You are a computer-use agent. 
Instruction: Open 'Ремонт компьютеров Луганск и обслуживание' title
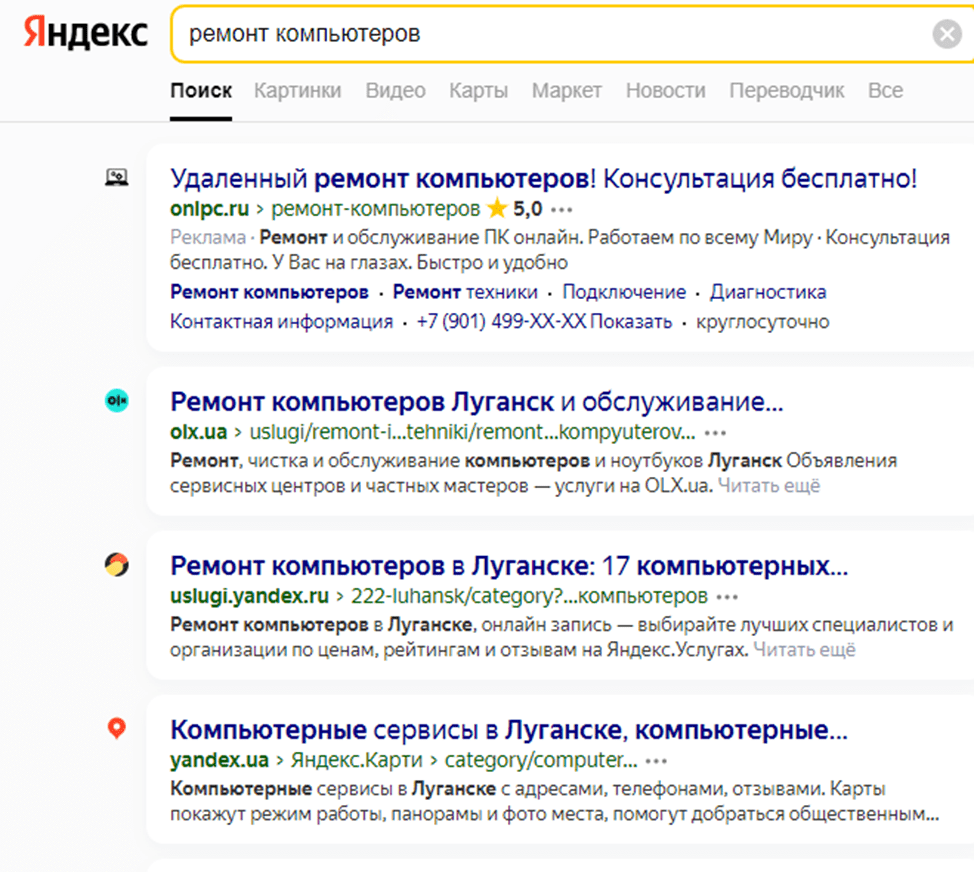click(x=477, y=402)
